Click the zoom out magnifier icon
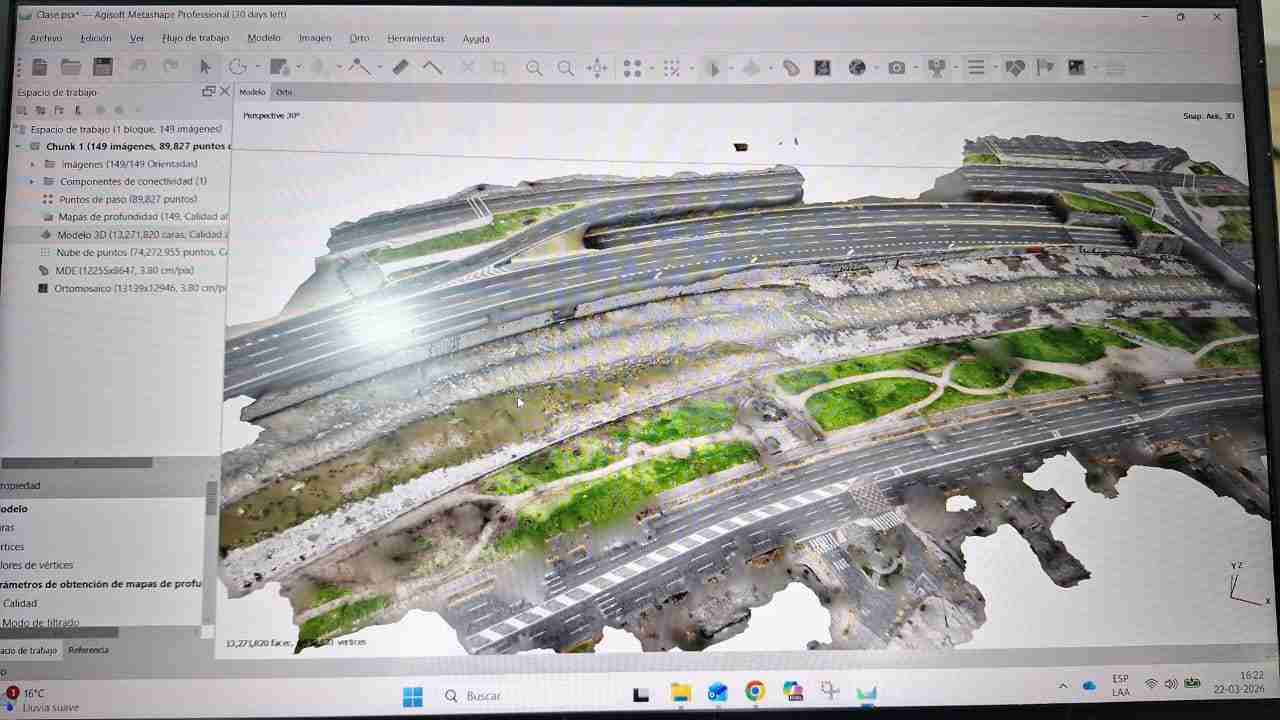The image size is (1280, 720). (565, 67)
